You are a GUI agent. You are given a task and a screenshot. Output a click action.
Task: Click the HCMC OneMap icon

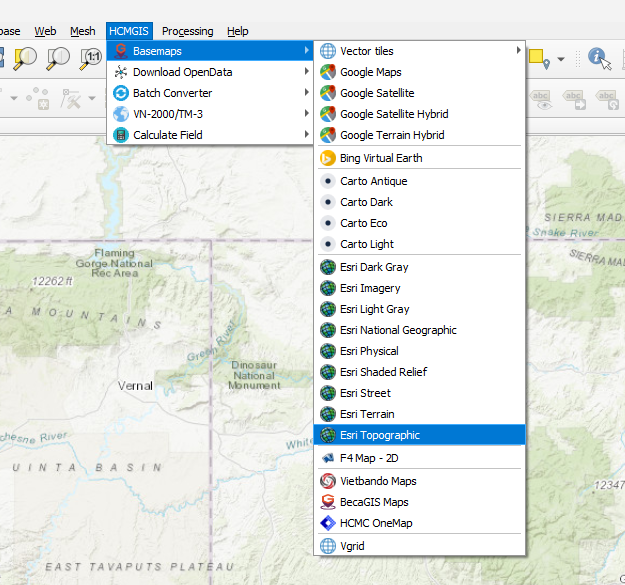(x=327, y=523)
